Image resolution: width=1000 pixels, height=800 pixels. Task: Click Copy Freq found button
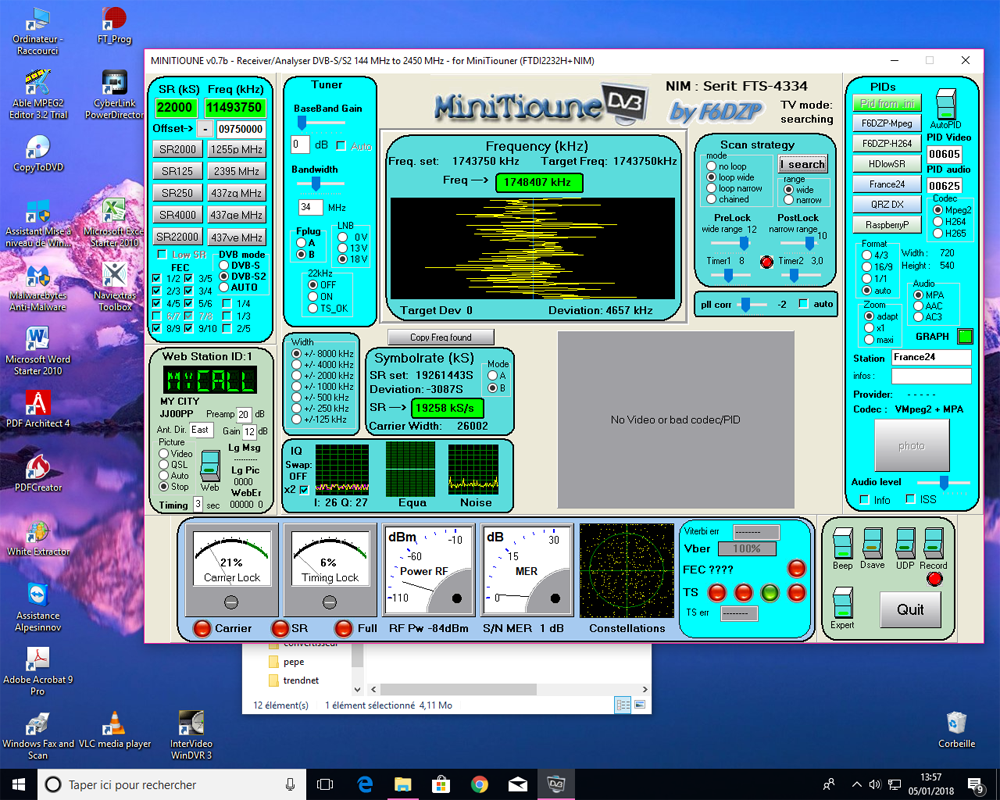point(441,337)
